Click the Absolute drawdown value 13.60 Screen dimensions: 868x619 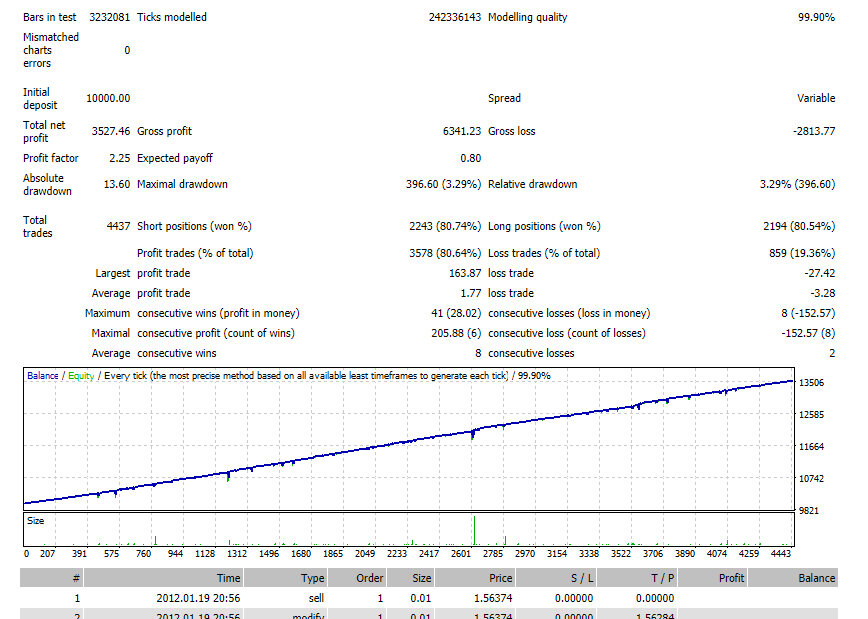pyautogui.click(x=117, y=184)
